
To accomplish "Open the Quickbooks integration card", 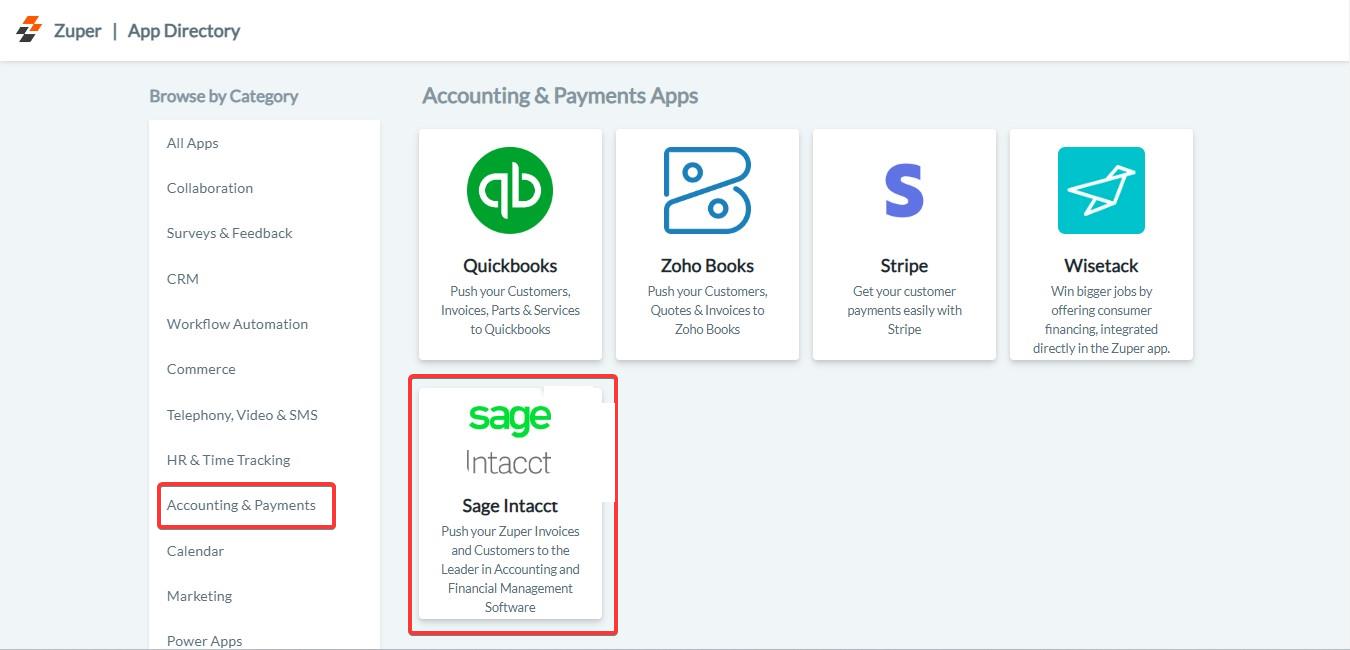I will (x=510, y=243).
